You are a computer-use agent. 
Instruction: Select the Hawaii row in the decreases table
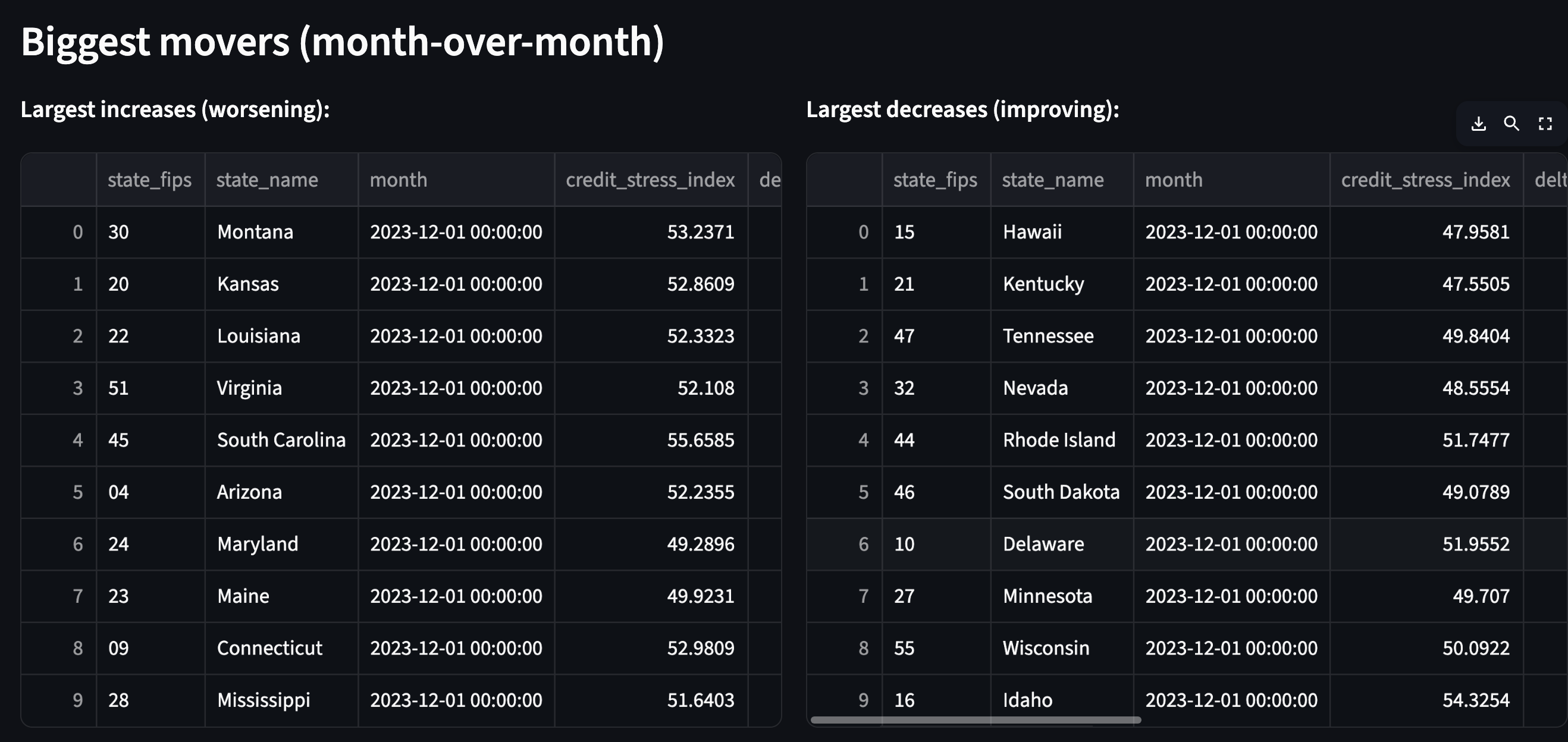(x=1031, y=232)
